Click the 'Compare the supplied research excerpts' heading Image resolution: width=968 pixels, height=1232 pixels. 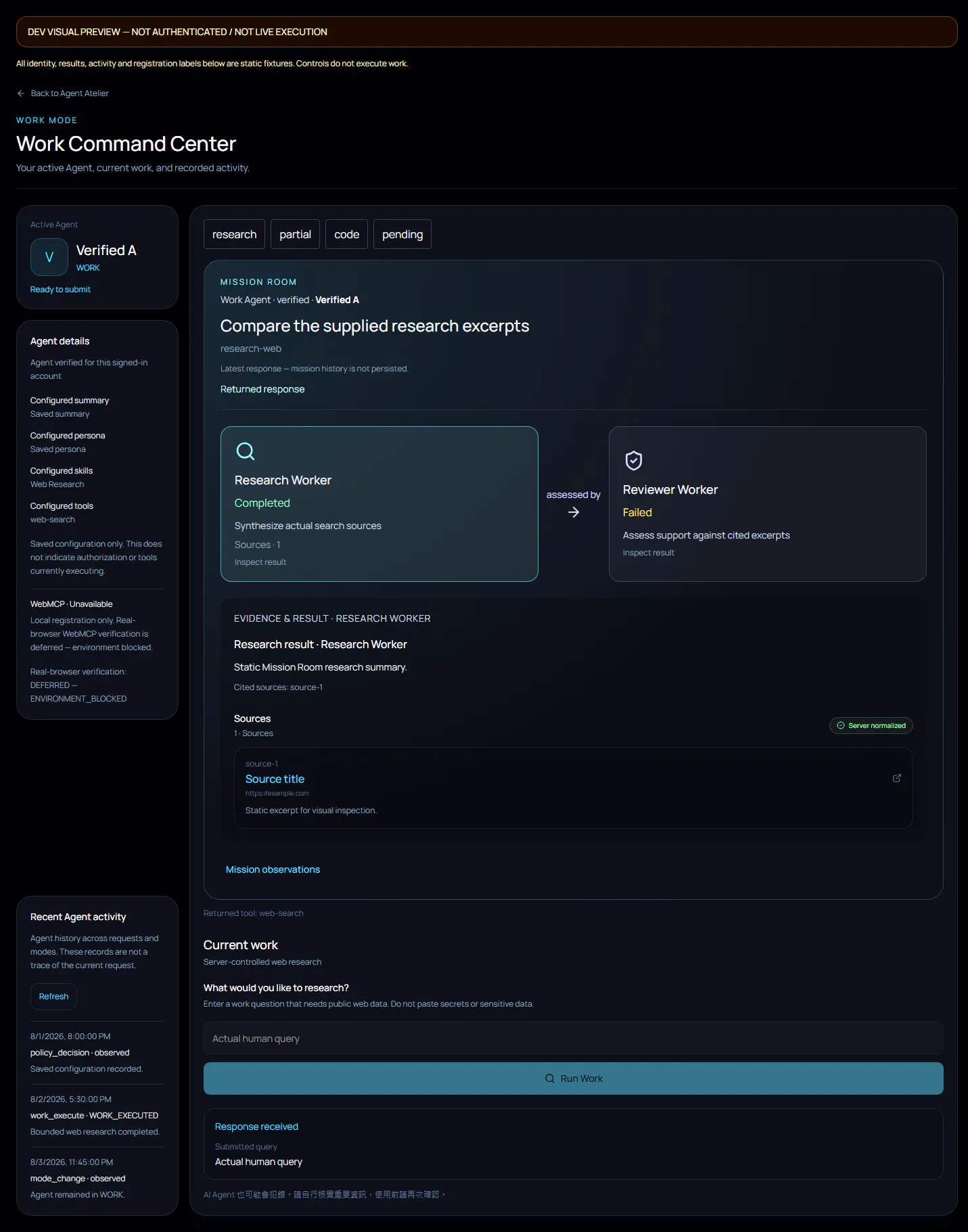click(375, 326)
